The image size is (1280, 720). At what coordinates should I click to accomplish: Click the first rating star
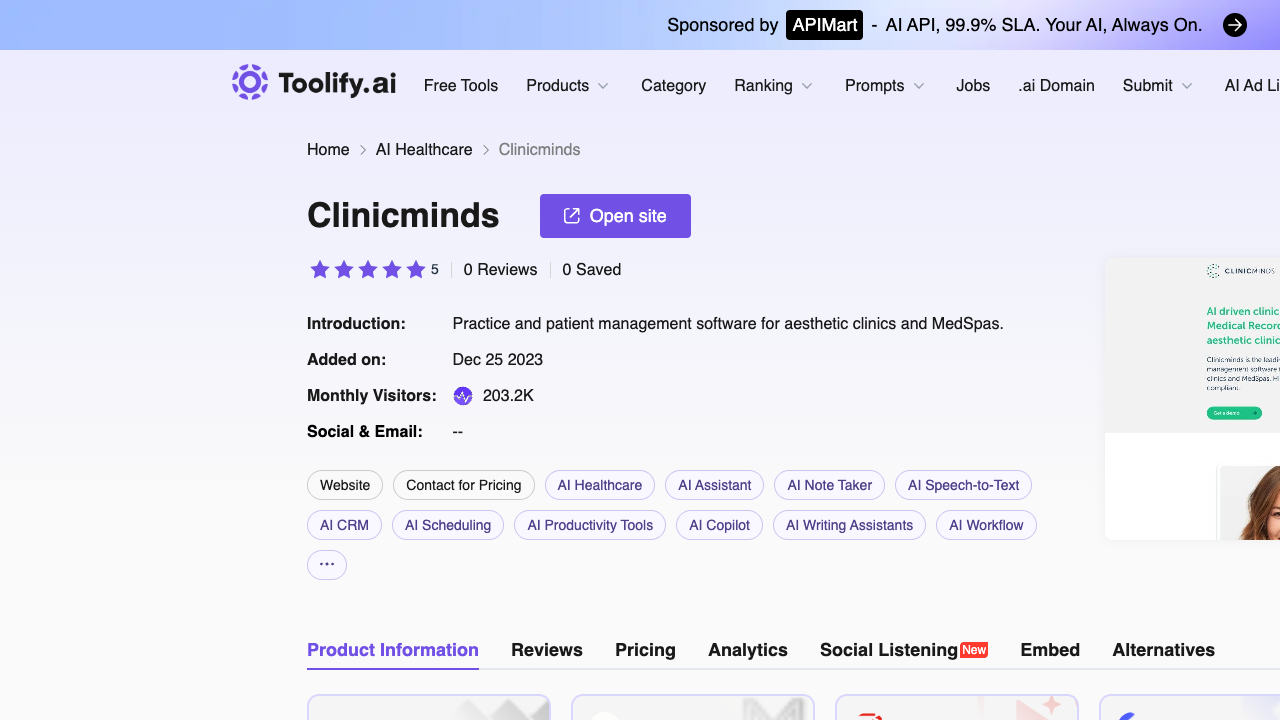point(320,270)
